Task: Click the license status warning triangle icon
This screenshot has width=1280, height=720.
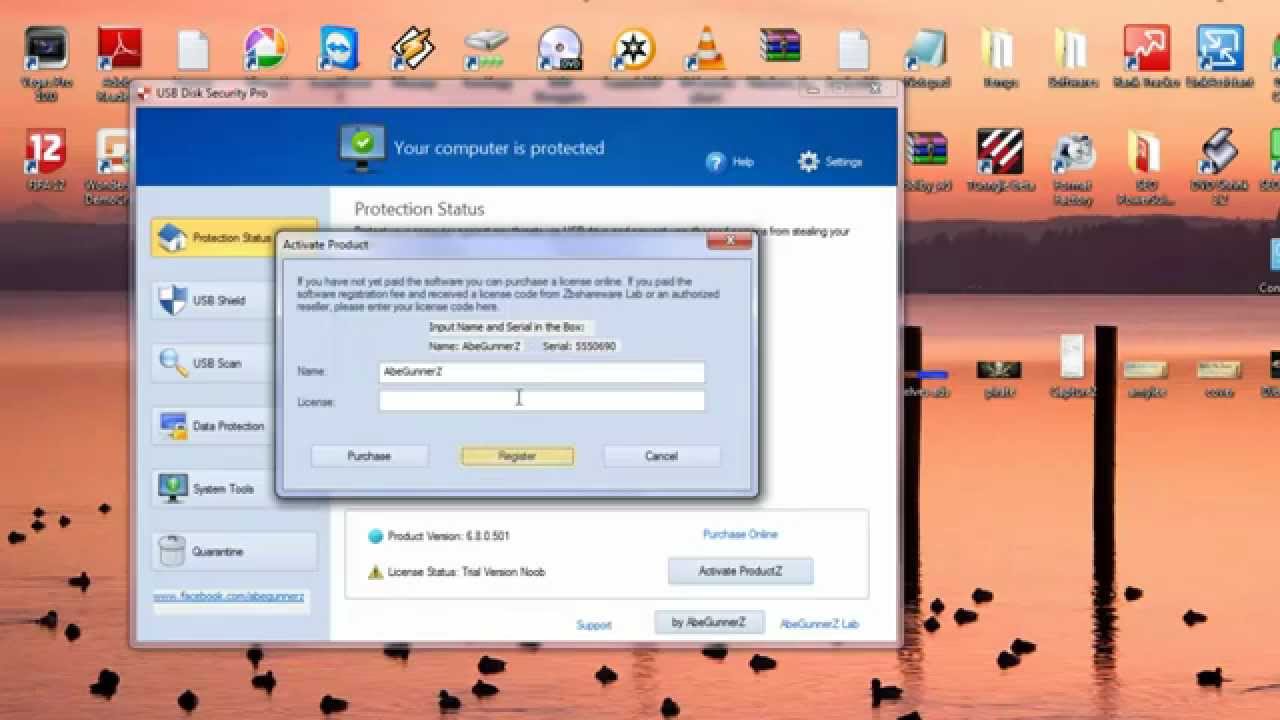Action: tap(376, 572)
